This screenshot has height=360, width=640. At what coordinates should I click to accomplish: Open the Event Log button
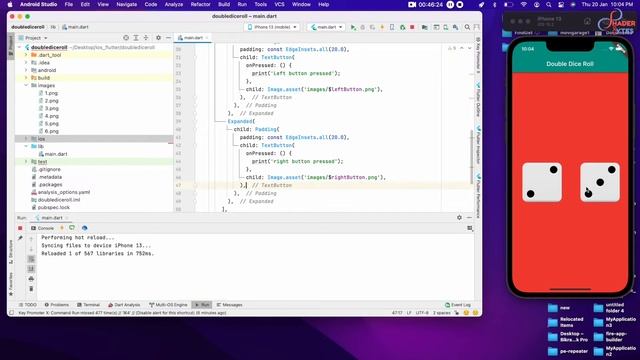(x=458, y=305)
